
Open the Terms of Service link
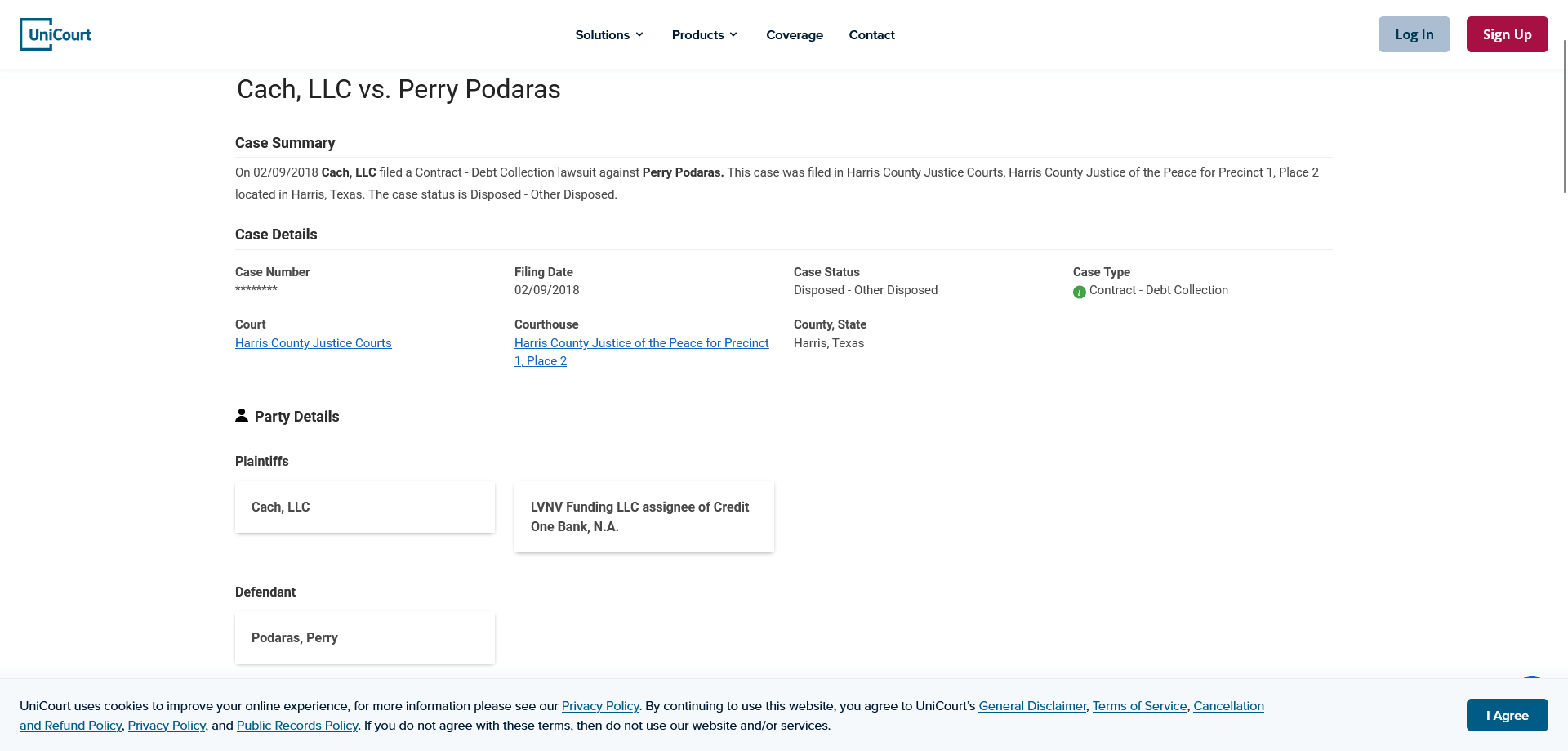pos(1139,706)
